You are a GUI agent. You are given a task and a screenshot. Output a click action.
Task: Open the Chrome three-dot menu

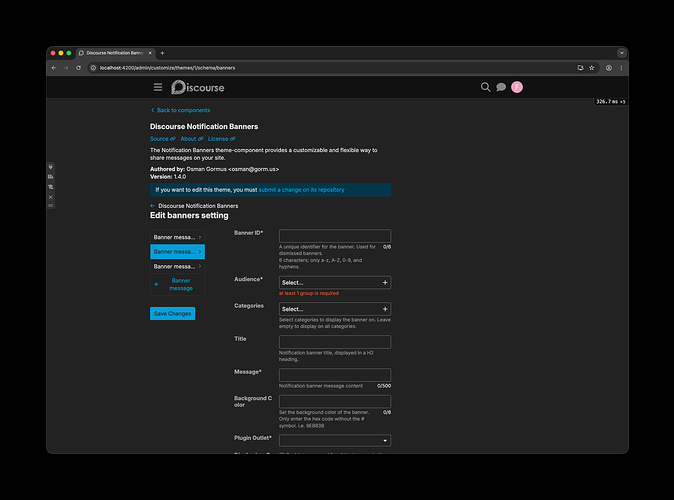coord(621,68)
